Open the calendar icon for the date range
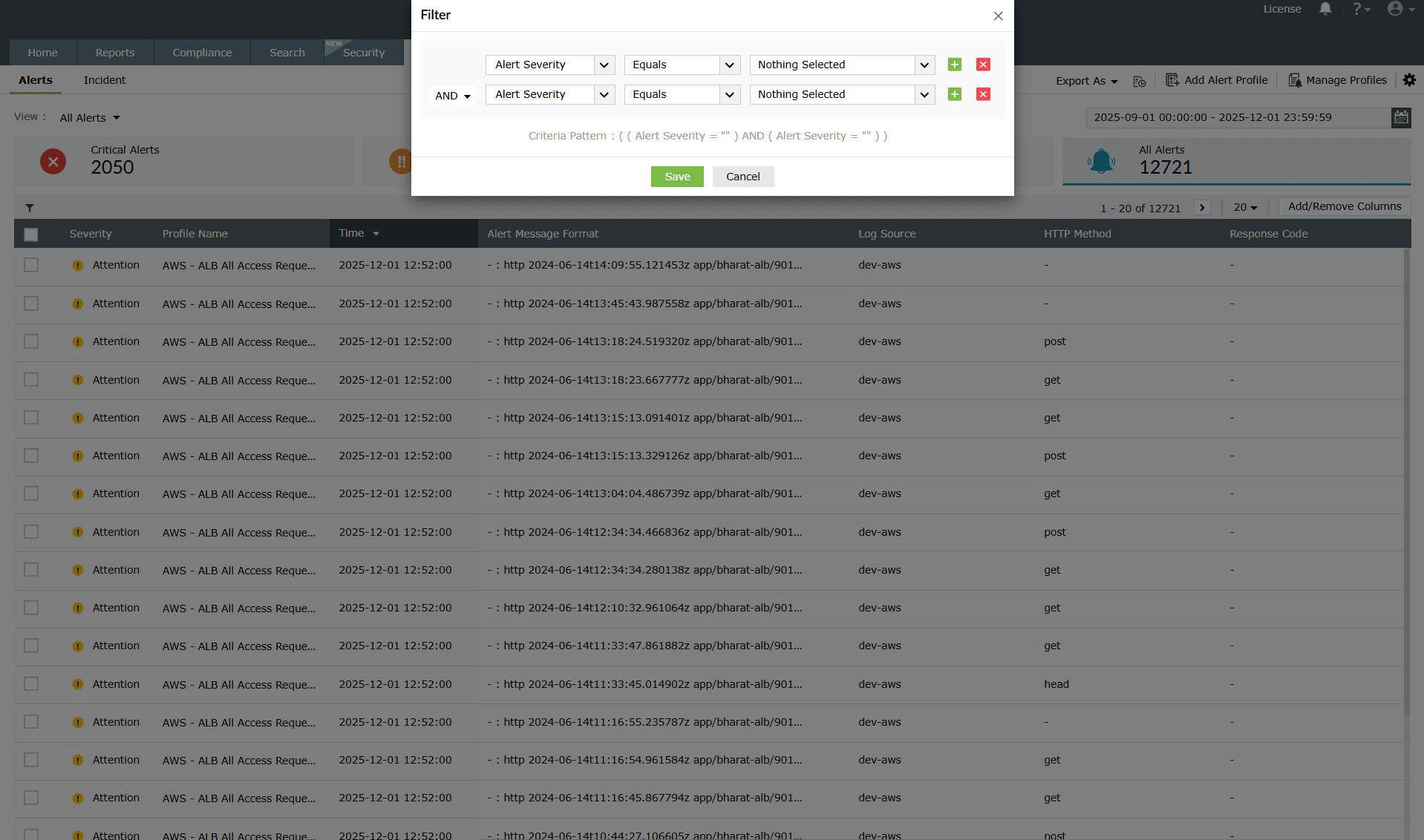Viewport: 1424px width, 840px height. pos(1400,117)
